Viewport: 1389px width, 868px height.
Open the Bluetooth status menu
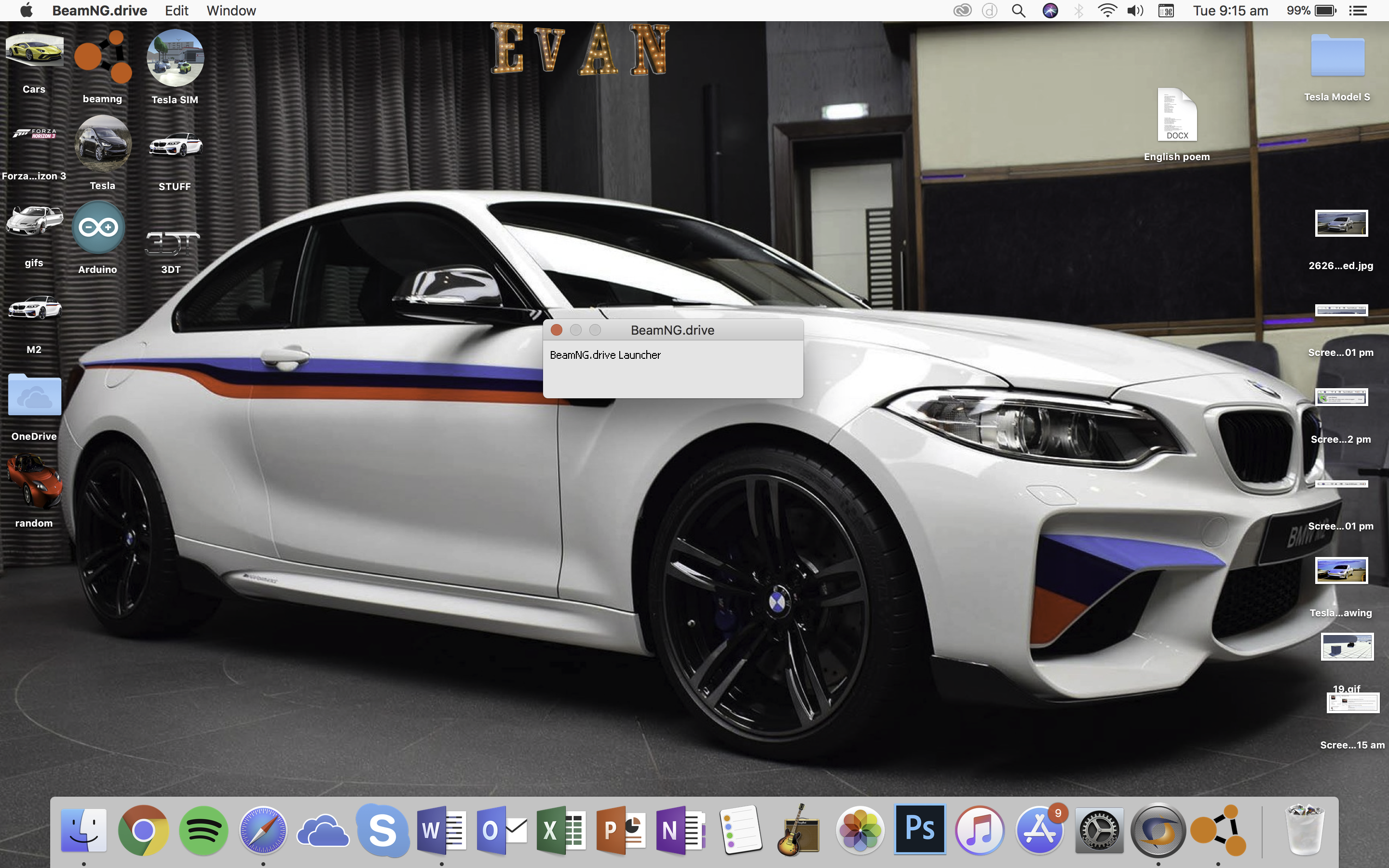(x=1079, y=10)
